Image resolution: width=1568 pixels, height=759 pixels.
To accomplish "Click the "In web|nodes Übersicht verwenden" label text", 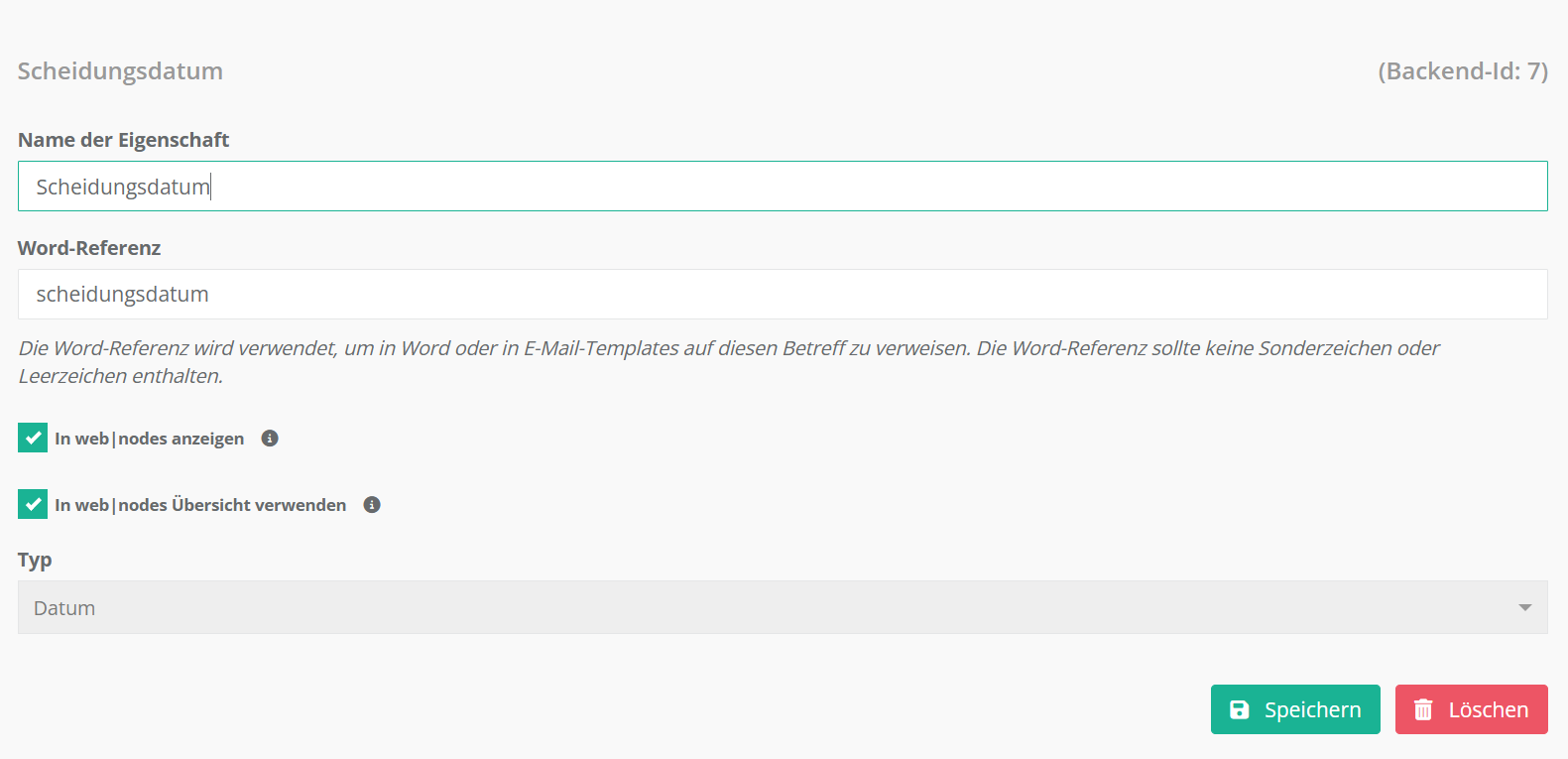I will (x=200, y=505).
